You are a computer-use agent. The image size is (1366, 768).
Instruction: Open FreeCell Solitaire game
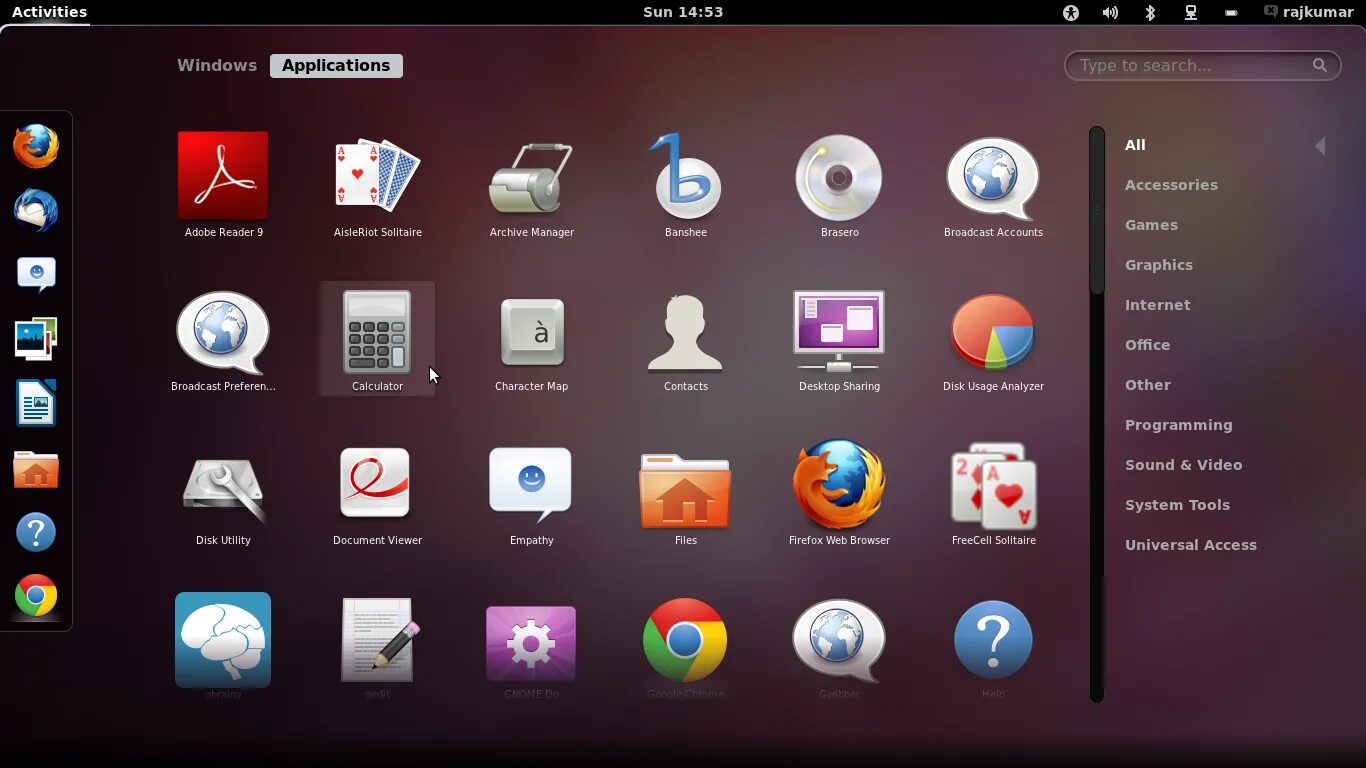993,494
